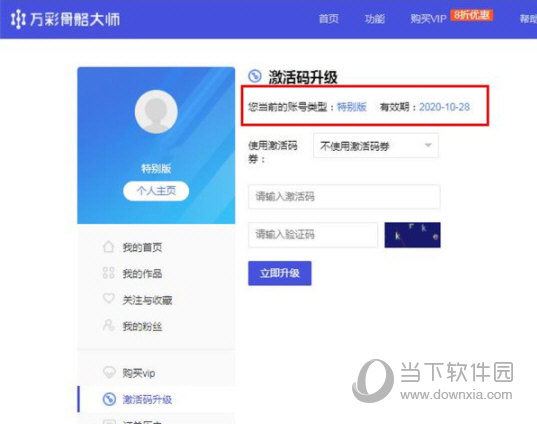Select 激活码升级 in the sidebar
The width and height of the screenshot is (537, 424).
point(147,399)
